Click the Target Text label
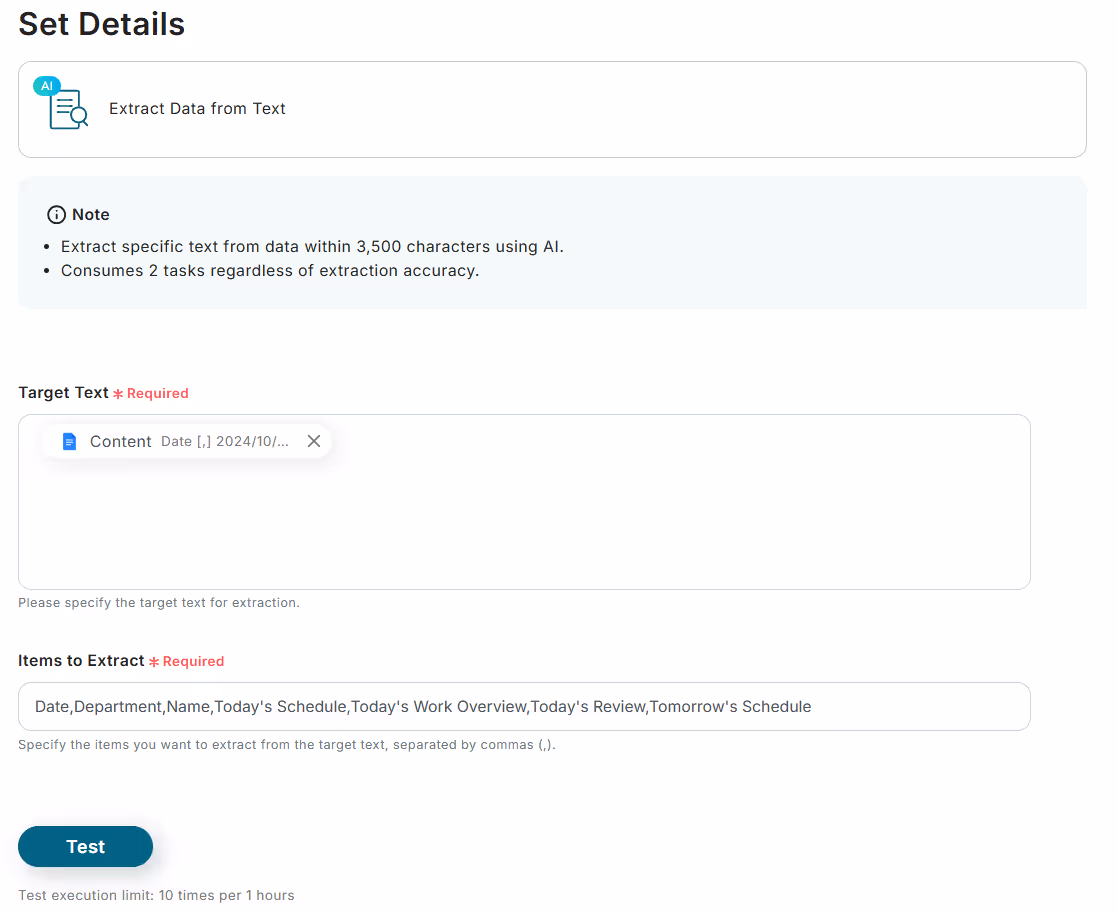This screenshot has width=1117, height=911. [x=63, y=392]
